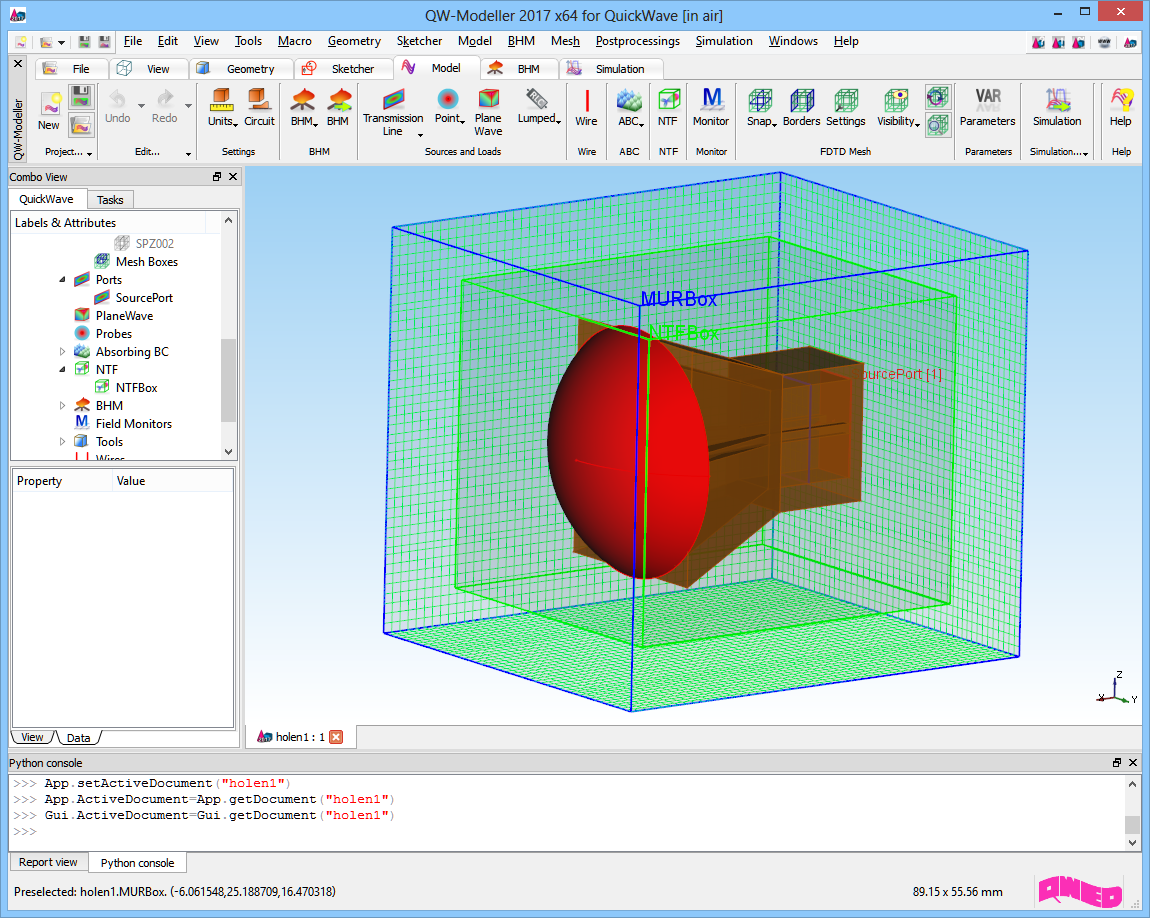
Task: Open the Undo history dropdown arrow
Action: tap(142, 106)
